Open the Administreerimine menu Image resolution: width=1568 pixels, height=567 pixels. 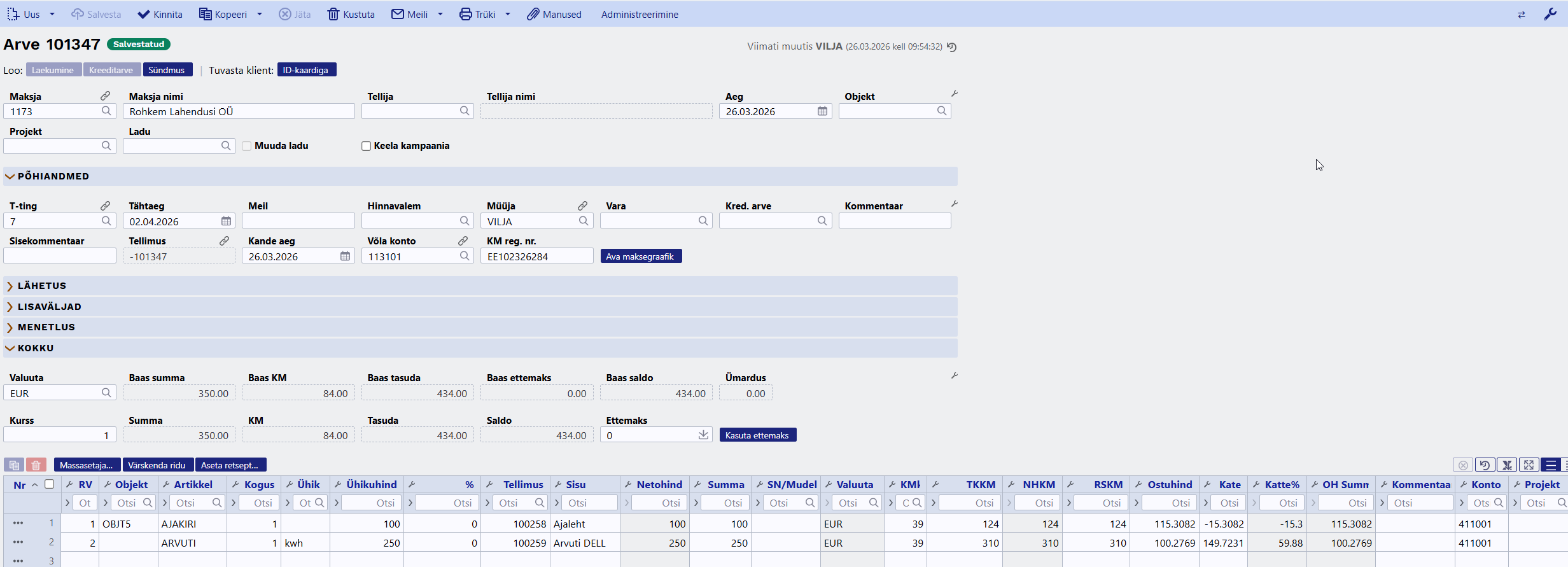coord(640,14)
